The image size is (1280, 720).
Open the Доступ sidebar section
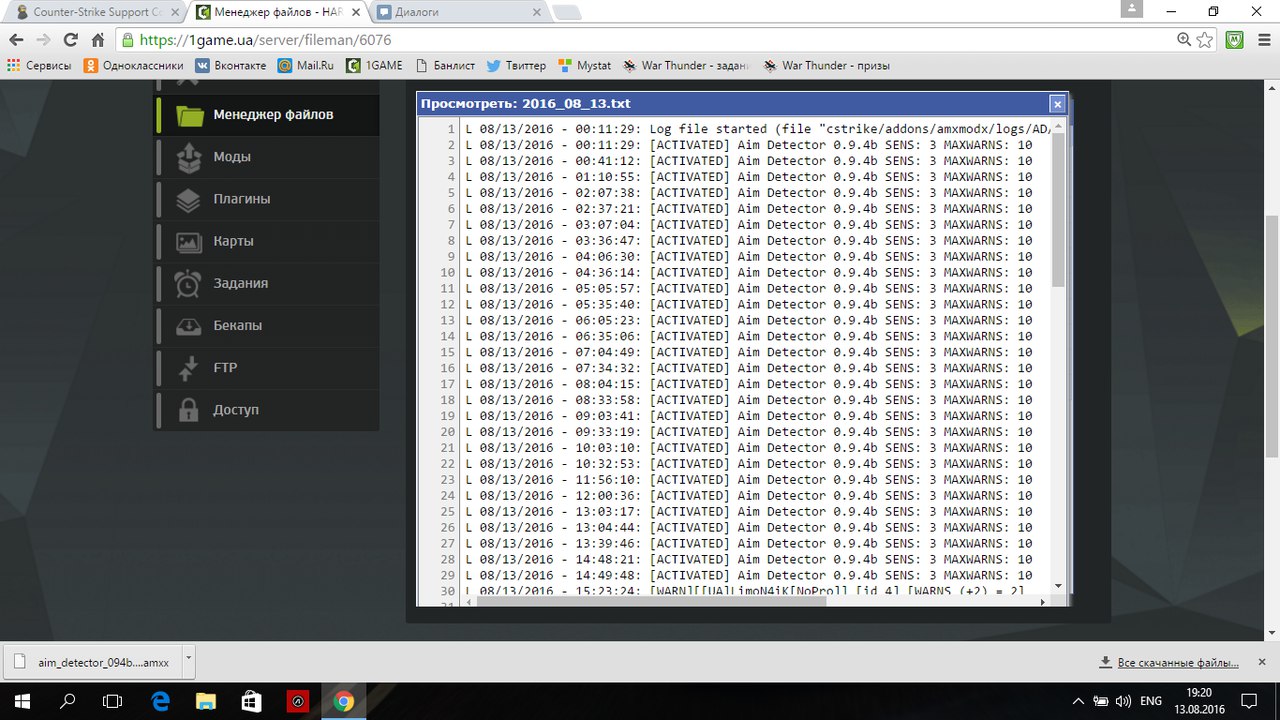click(x=267, y=409)
